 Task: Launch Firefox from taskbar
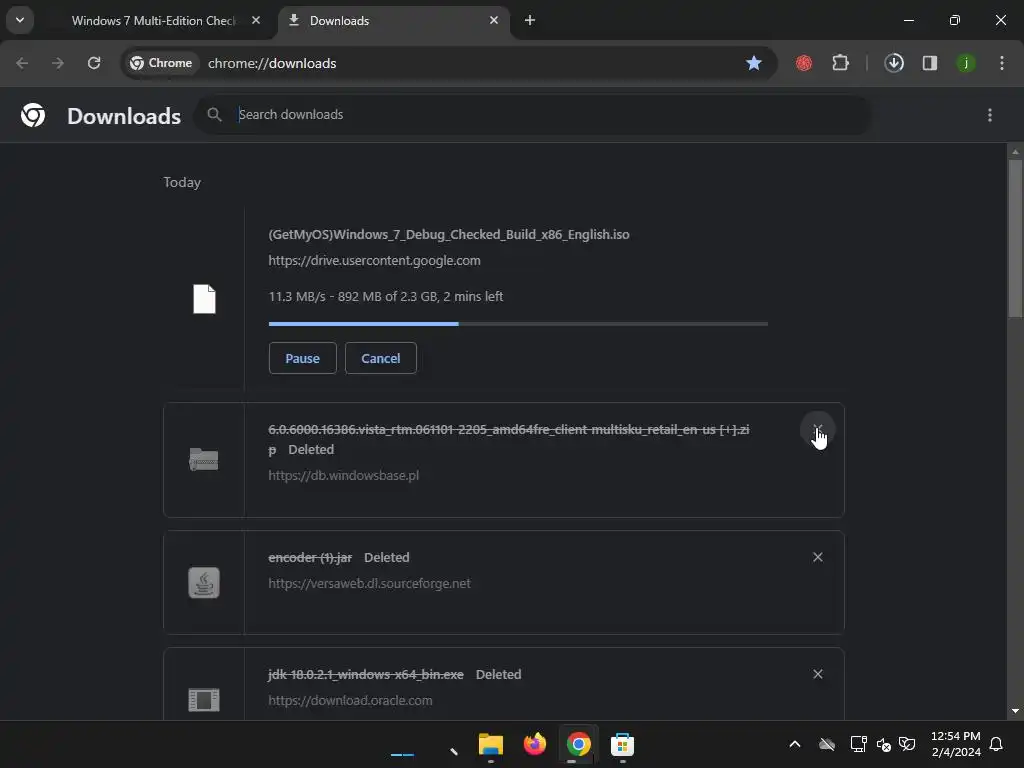click(534, 744)
